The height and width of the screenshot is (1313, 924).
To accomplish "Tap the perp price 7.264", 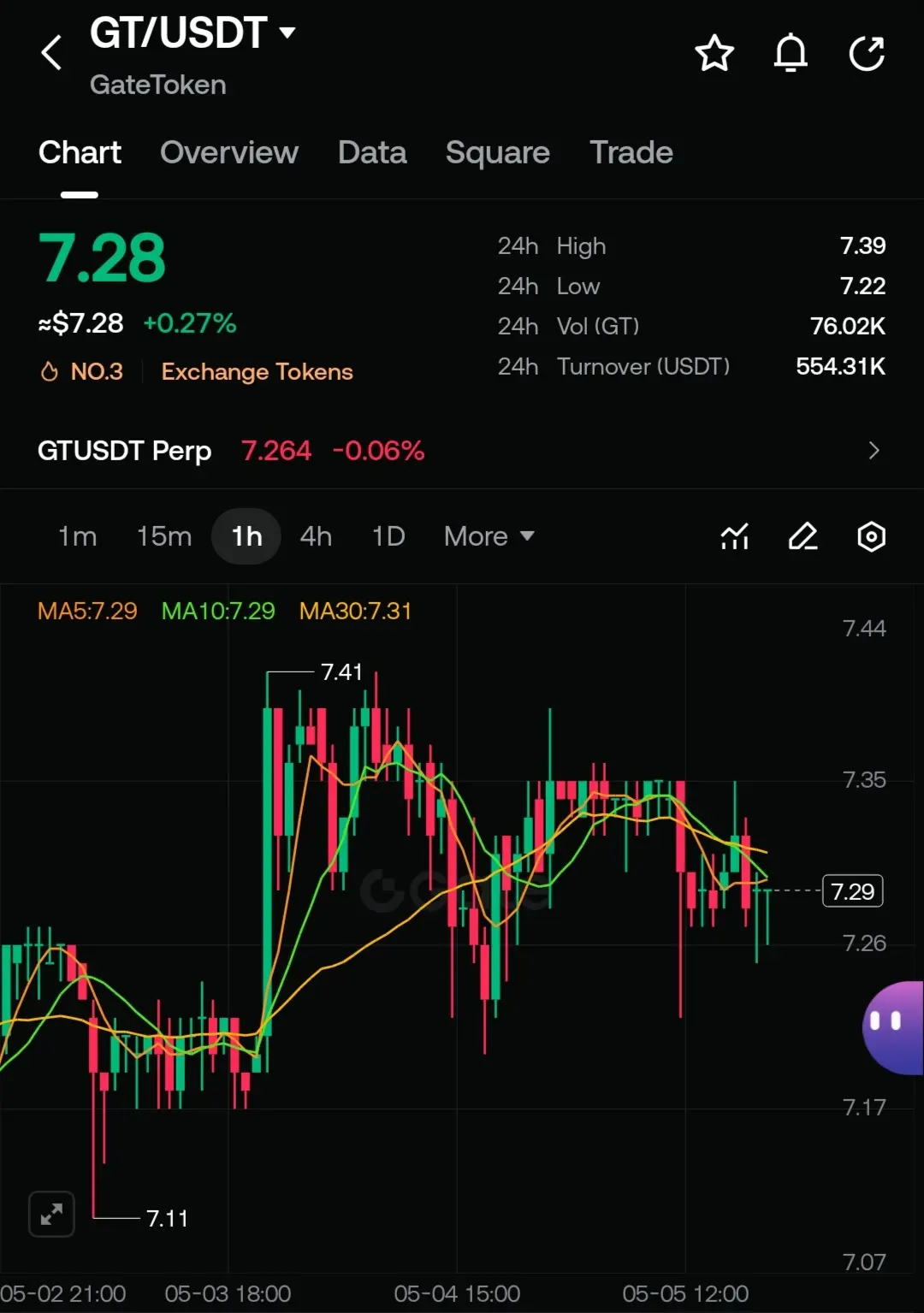I will (x=276, y=450).
